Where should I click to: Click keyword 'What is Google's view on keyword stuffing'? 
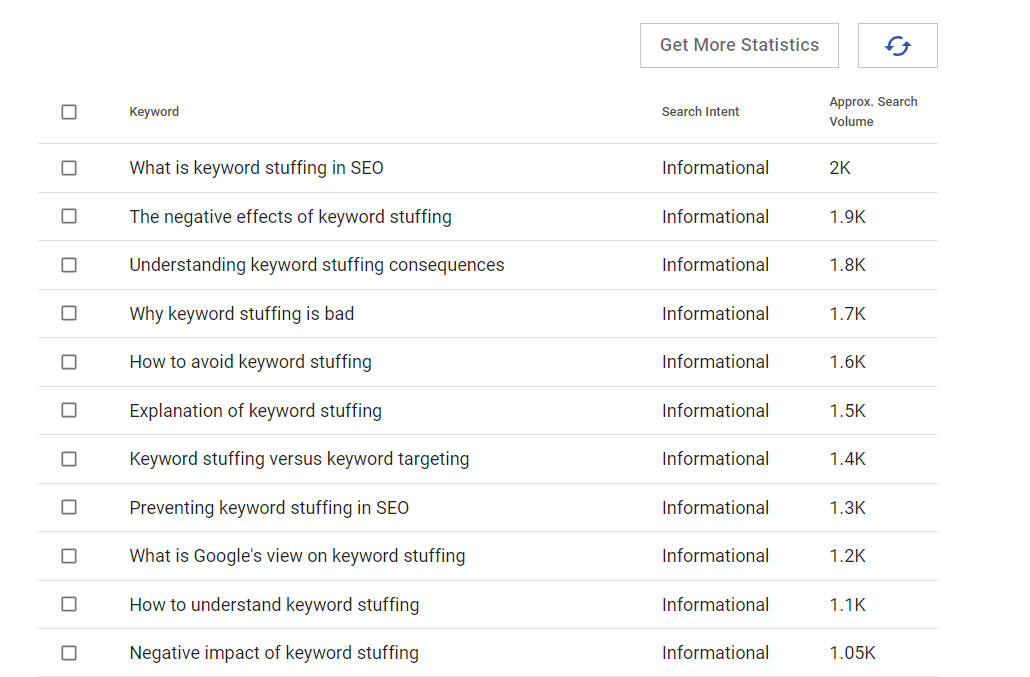click(298, 556)
